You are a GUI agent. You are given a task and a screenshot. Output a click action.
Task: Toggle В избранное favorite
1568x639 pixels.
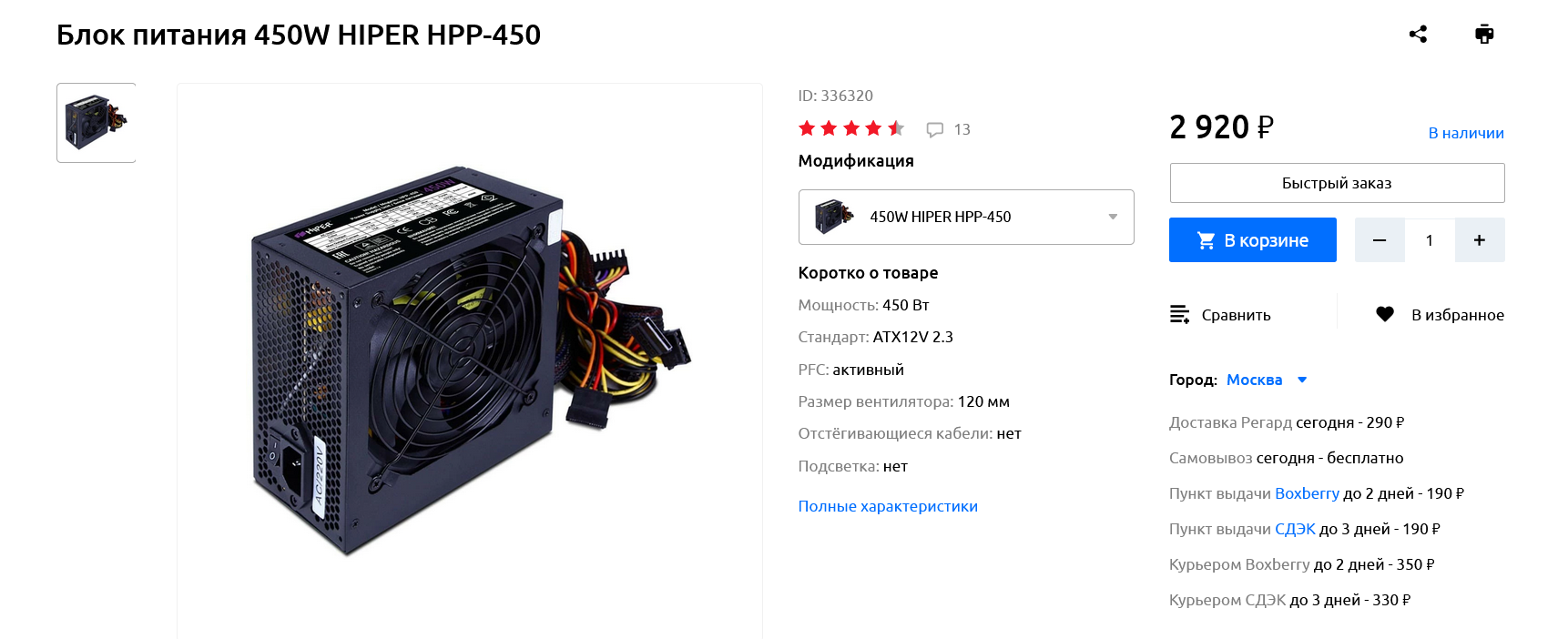click(x=1440, y=314)
